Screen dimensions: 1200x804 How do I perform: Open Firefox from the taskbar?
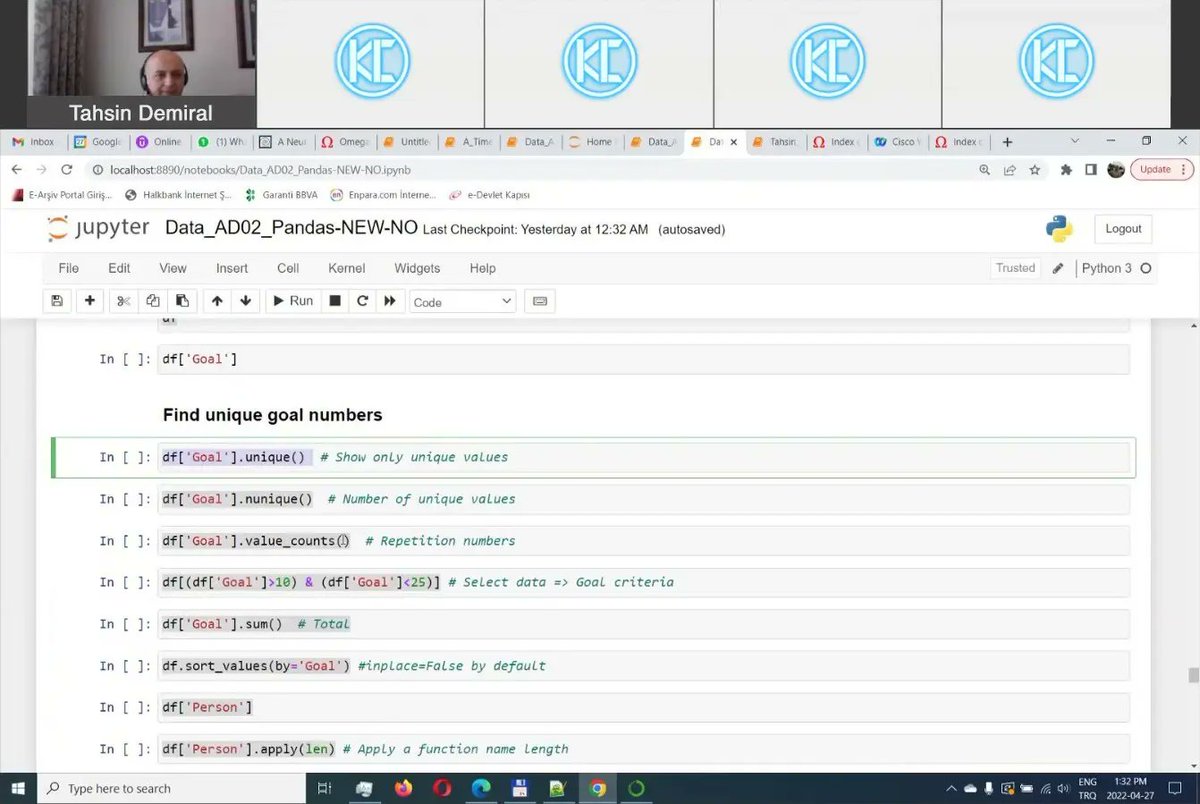point(403,788)
